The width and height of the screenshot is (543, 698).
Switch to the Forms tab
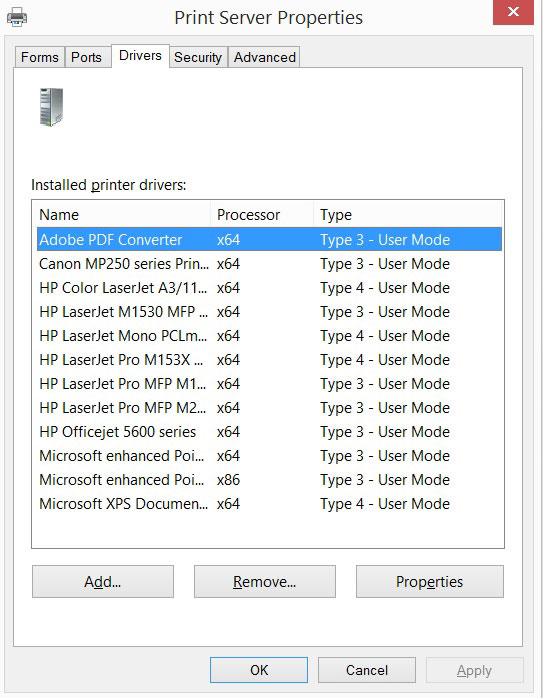pyautogui.click(x=40, y=57)
